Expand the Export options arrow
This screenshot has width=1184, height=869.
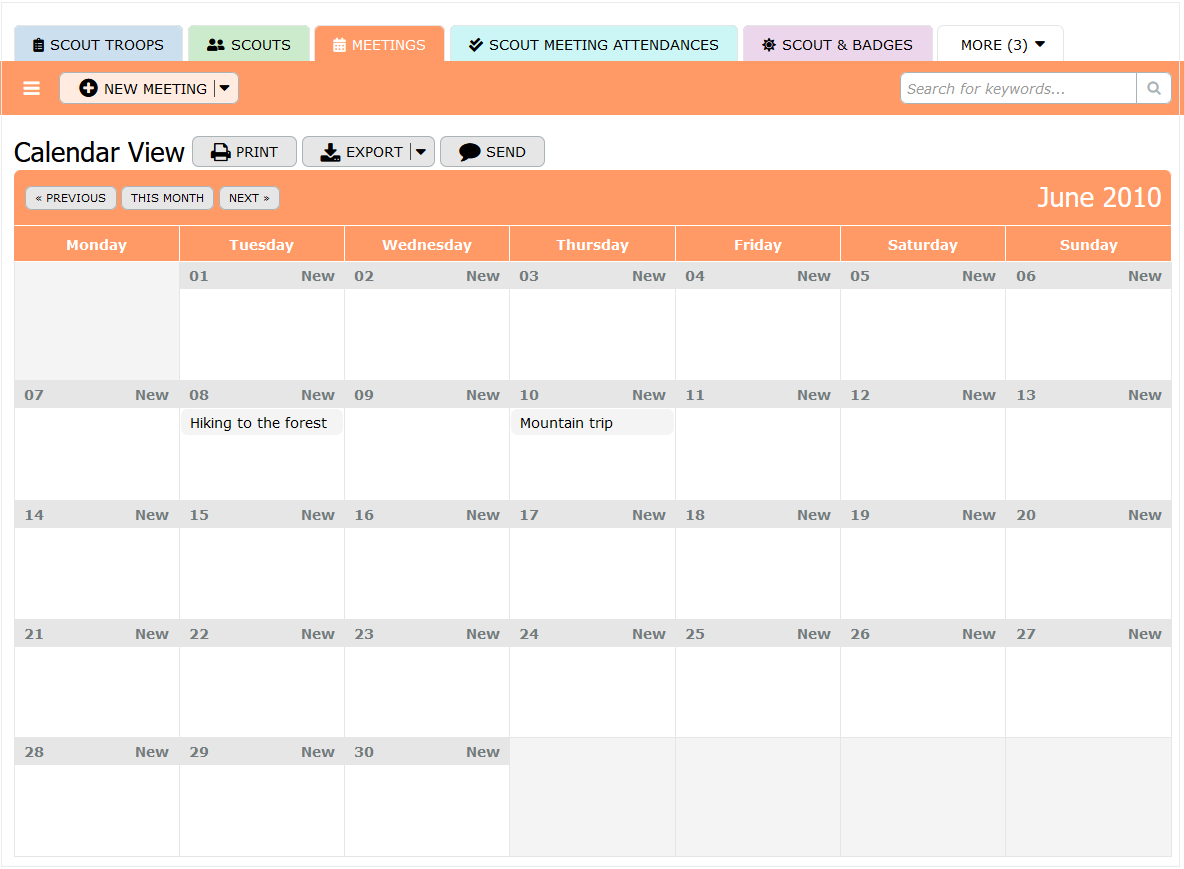[421, 152]
